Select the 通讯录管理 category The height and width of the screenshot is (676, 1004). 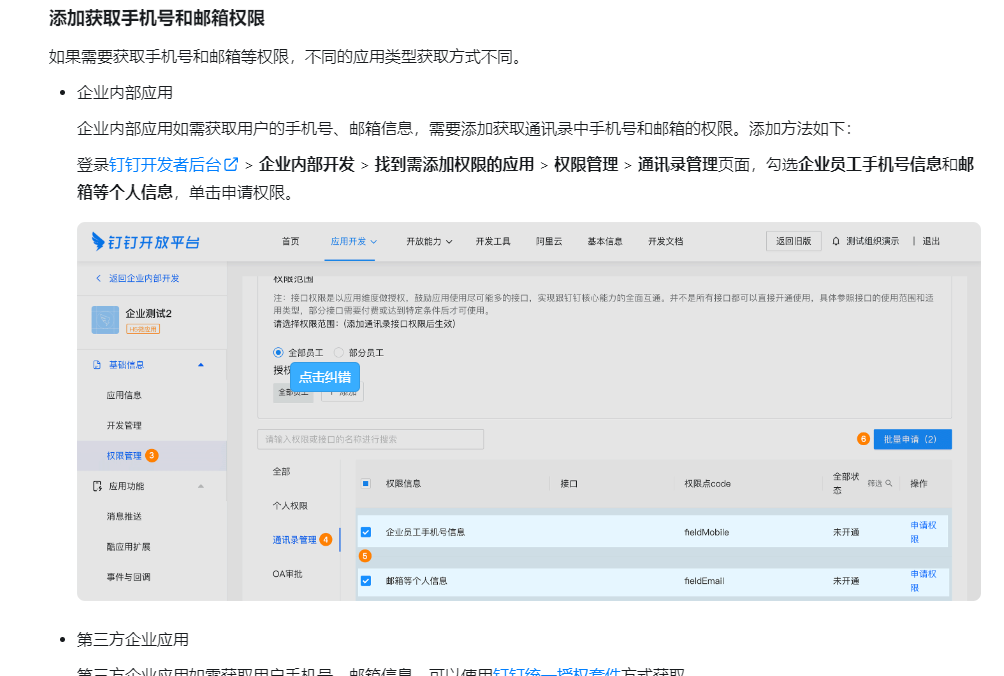click(x=295, y=540)
